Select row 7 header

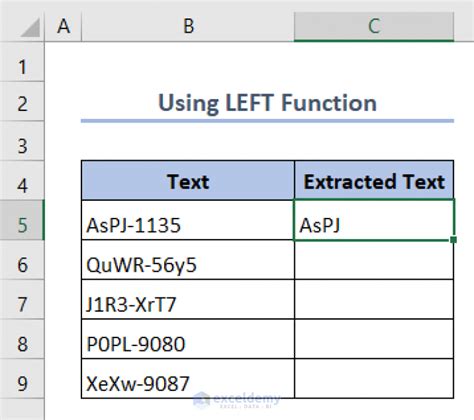(22, 299)
